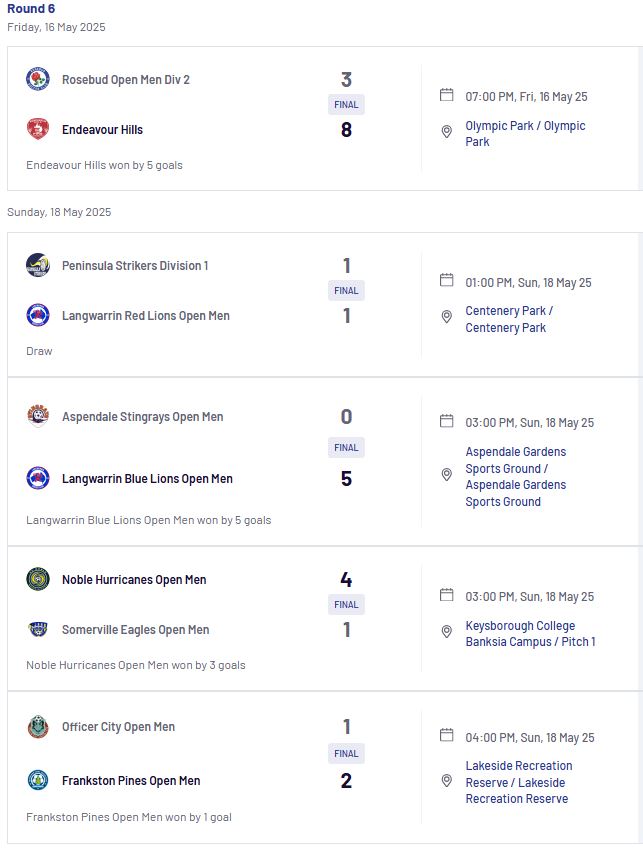Click the Somerville Eagles club logo
643x849 pixels.
tap(38, 629)
